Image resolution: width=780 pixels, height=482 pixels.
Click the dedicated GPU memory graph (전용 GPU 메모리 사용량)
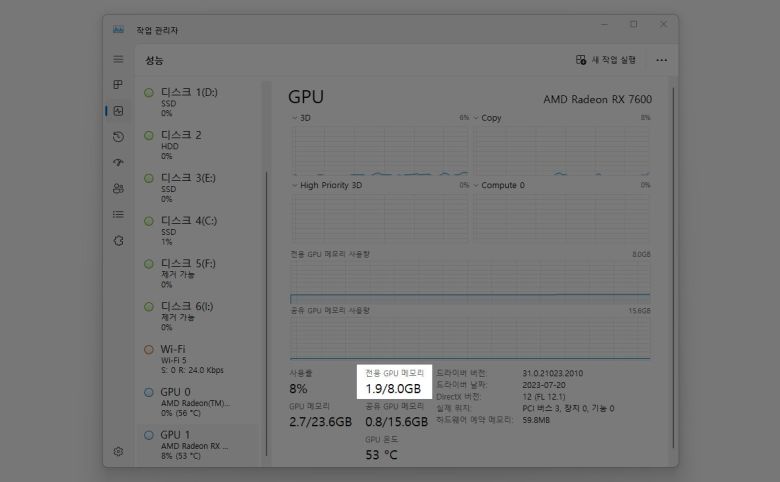click(470, 282)
